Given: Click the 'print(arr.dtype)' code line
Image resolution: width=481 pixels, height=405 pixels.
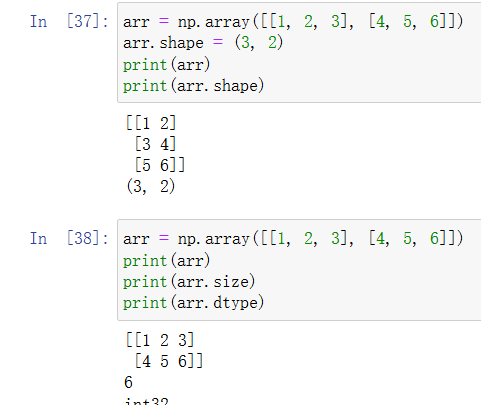Looking at the screenshot, I should (x=194, y=303).
